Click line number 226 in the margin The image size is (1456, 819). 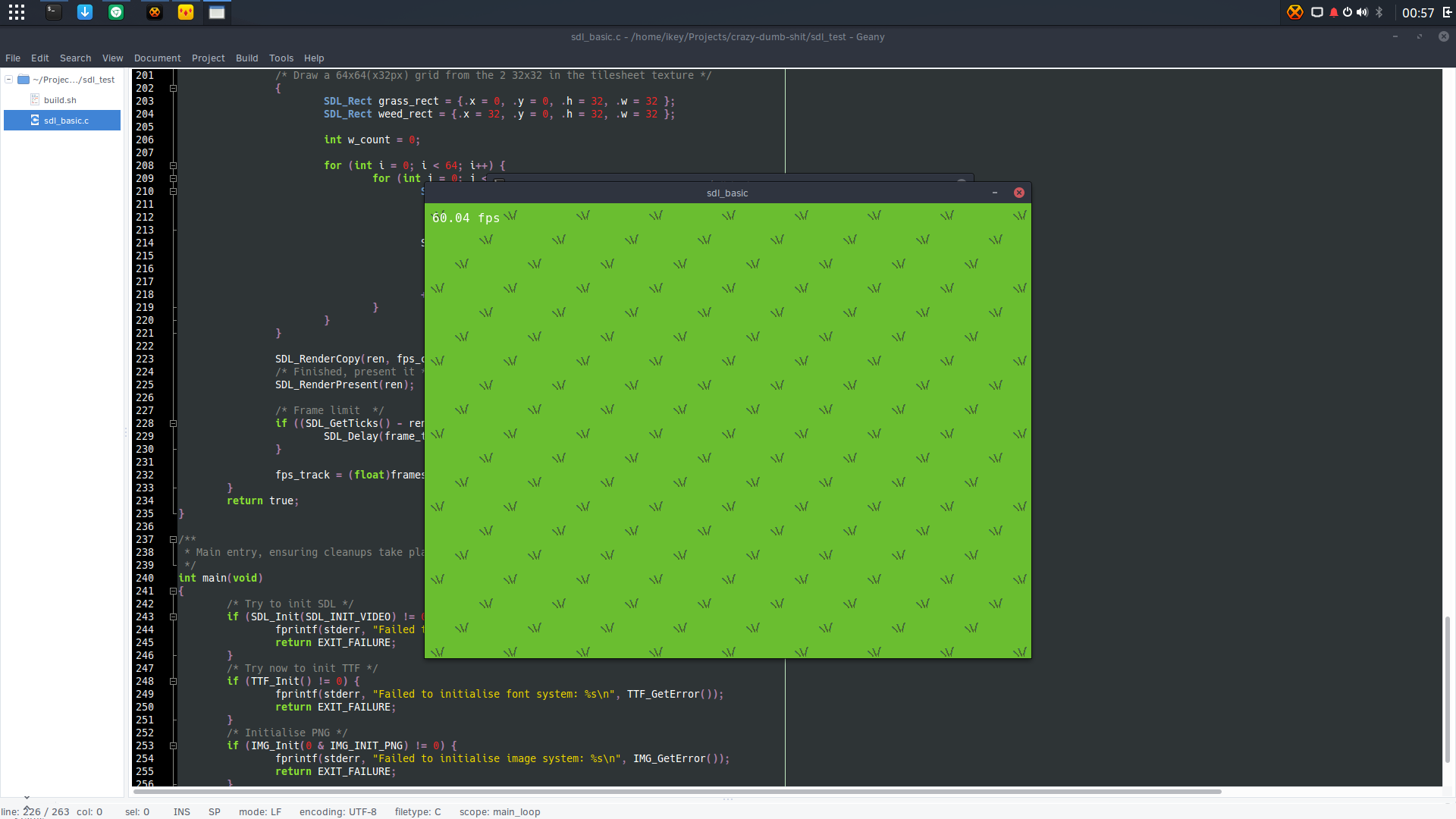tap(145, 397)
